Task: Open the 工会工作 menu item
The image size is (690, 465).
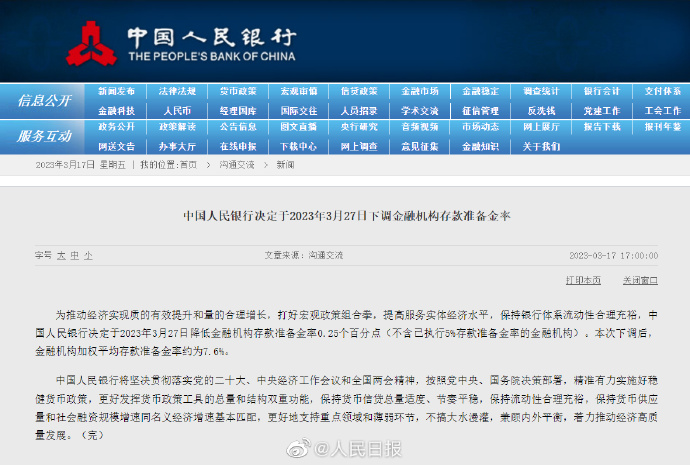Action: coord(663,111)
